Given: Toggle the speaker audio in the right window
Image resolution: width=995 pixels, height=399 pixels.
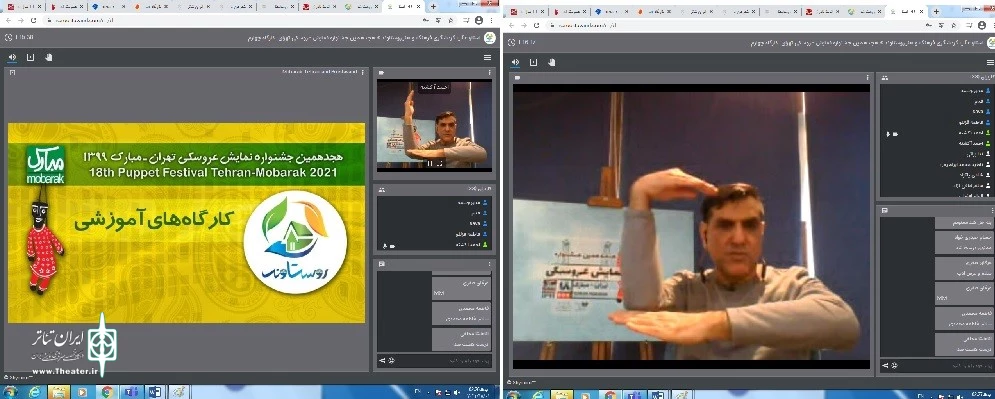Looking at the screenshot, I should coord(515,62).
